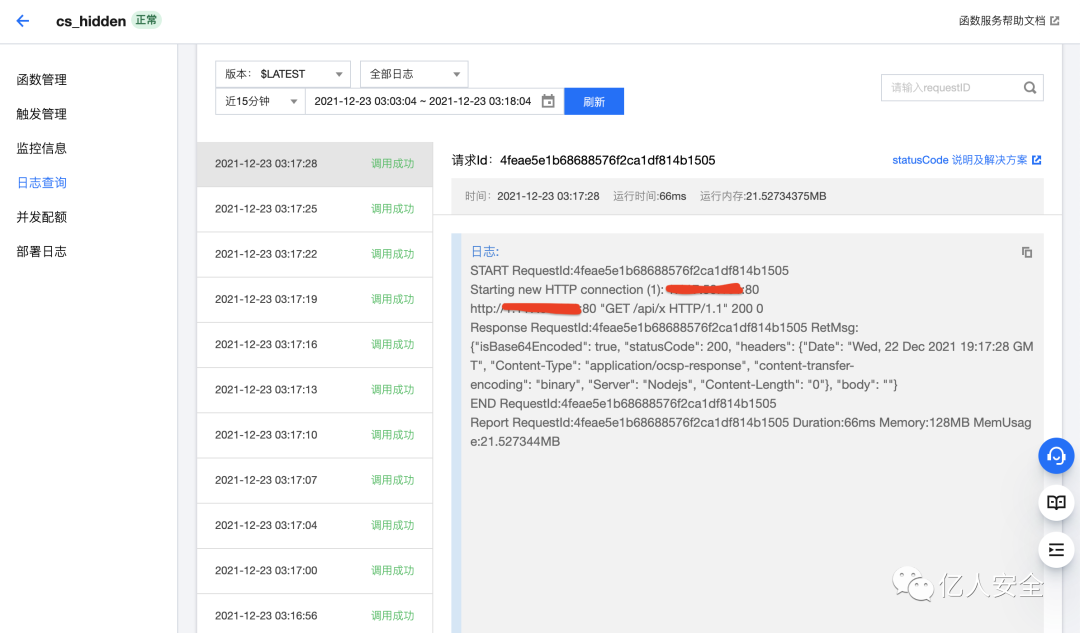
Task: Select log entry 2021-12-23 03:16:56
Action: coord(315,615)
